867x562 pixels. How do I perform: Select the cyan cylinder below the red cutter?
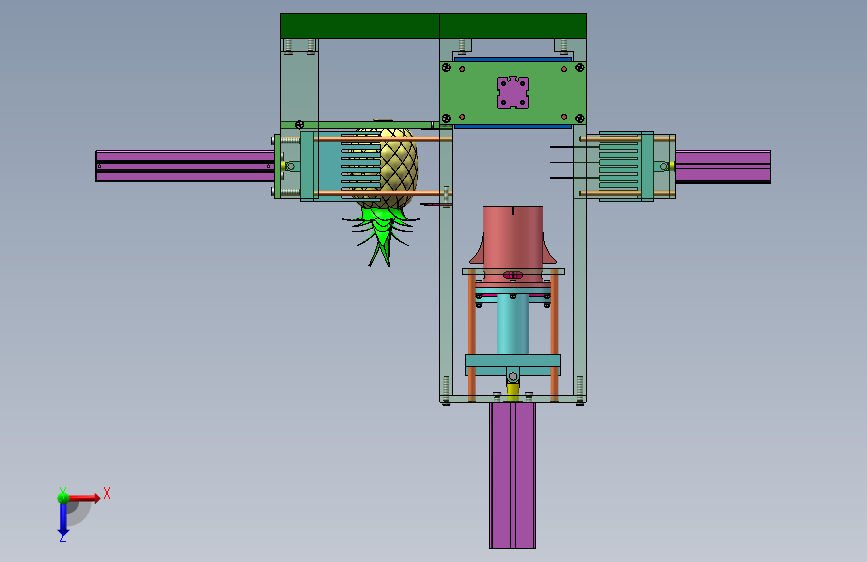click(513, 324)
